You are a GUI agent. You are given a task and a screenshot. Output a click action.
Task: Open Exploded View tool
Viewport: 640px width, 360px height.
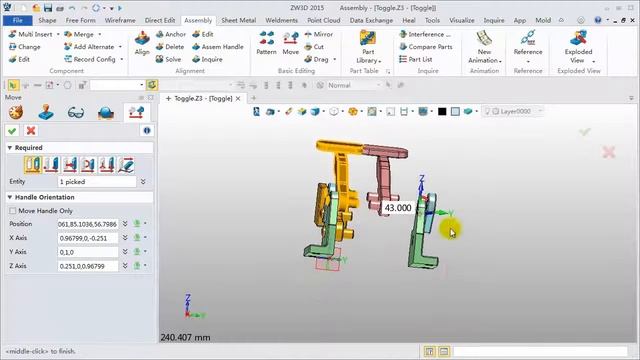point(578,47)
